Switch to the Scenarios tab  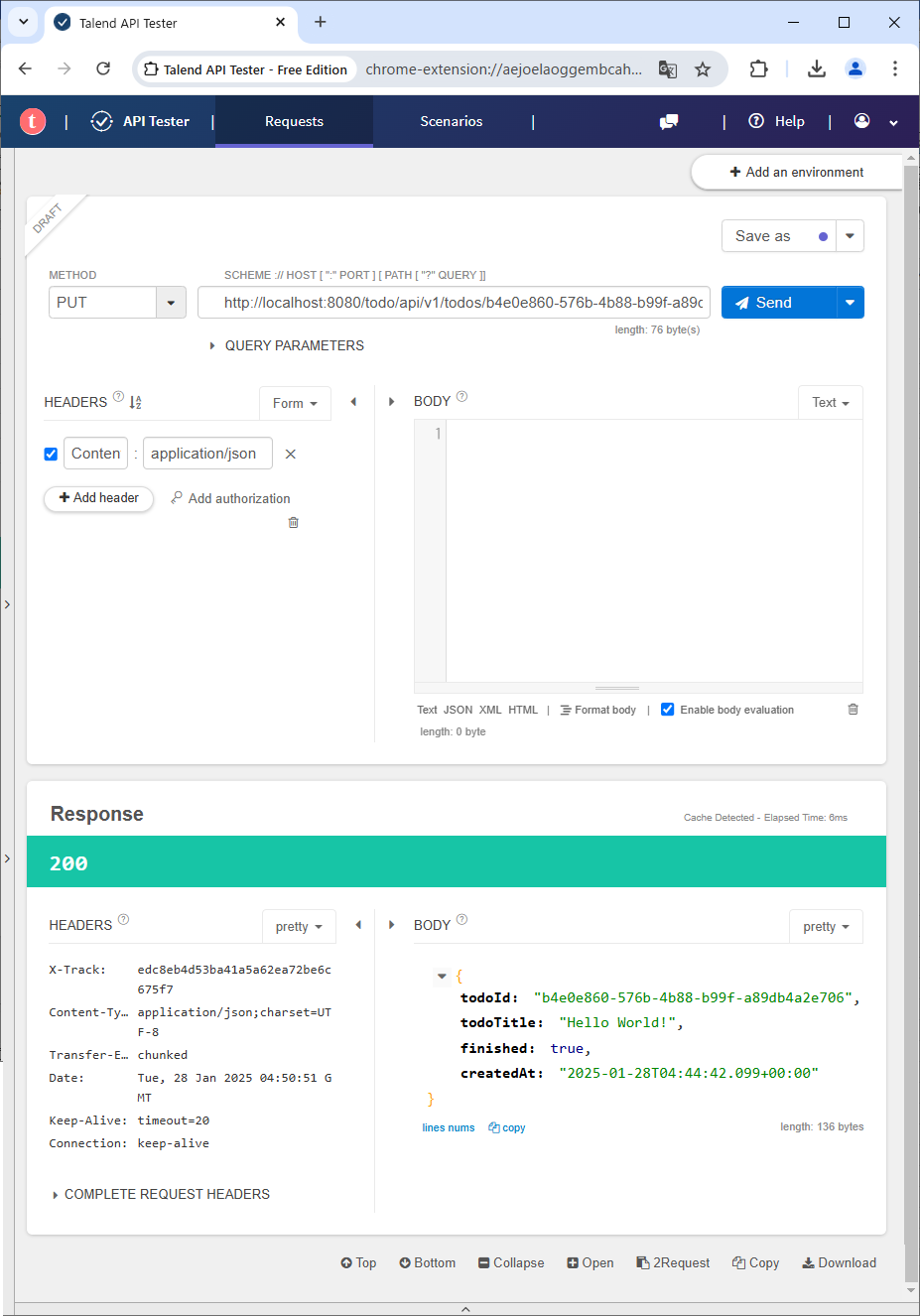(451, 121)
